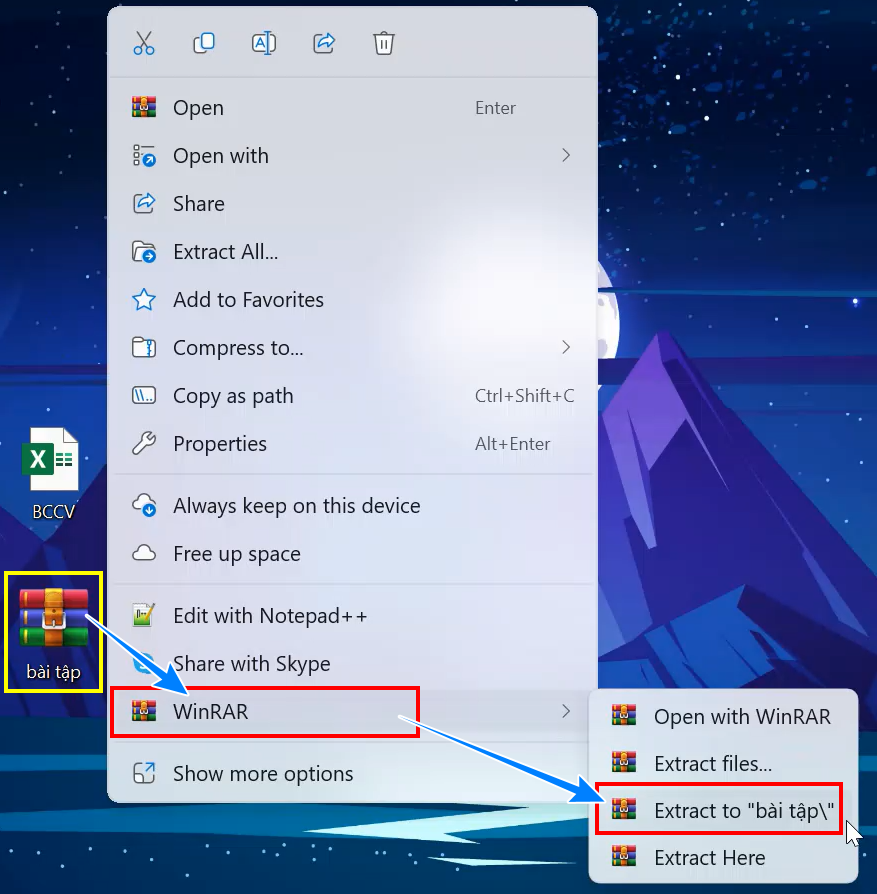
Task: Click the Share arrow icon in top row
Action: pyautogui.click(x=324, y=43)
